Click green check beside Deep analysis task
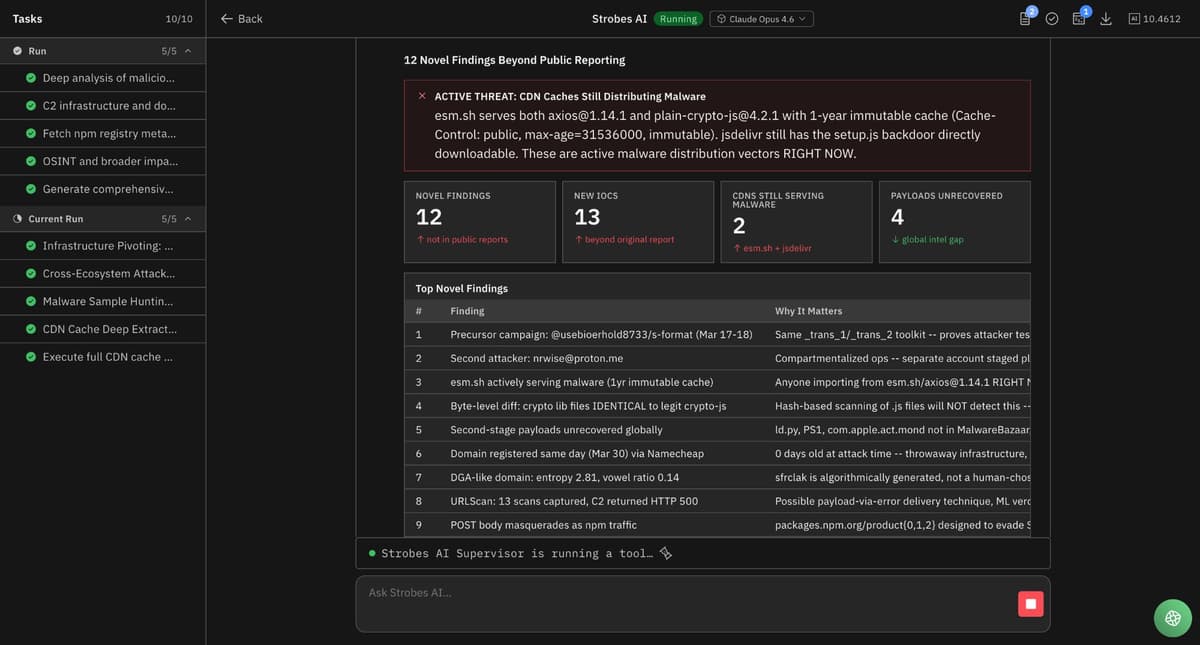Screen dimensions: 1200x645 click(31, 78)
